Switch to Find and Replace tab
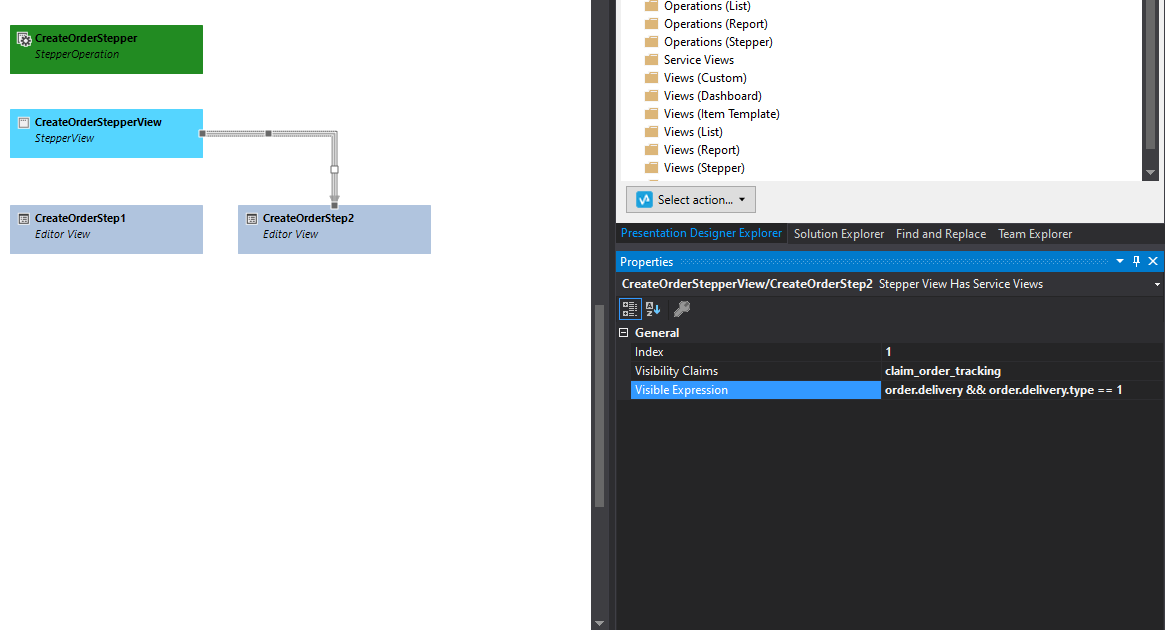1165x630 pixels. (941, 234)
